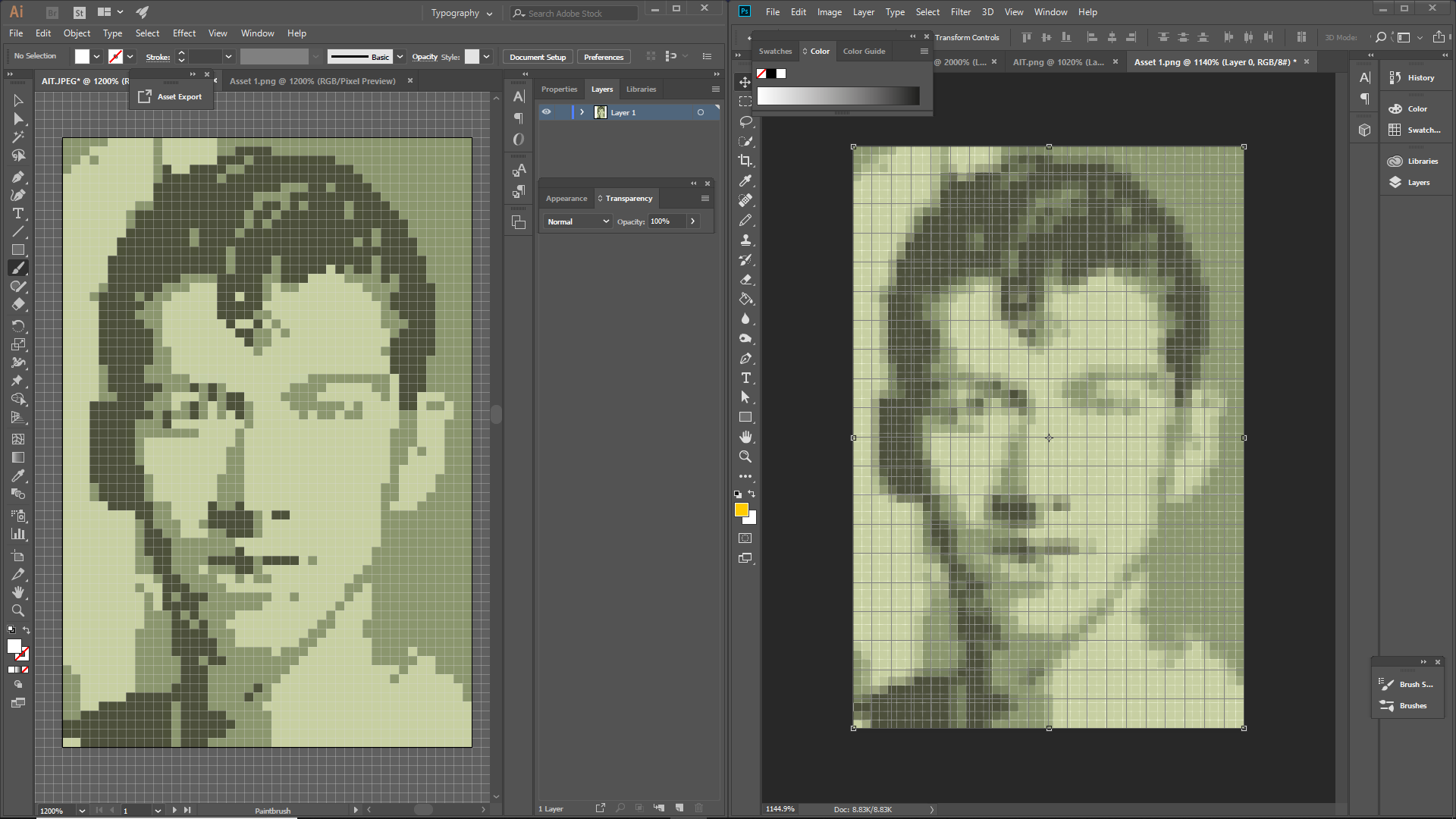The width and height of the screenshot is (1456, 819).
Task: Toggle visibility of Layer 1
Action: click(546, 111)
